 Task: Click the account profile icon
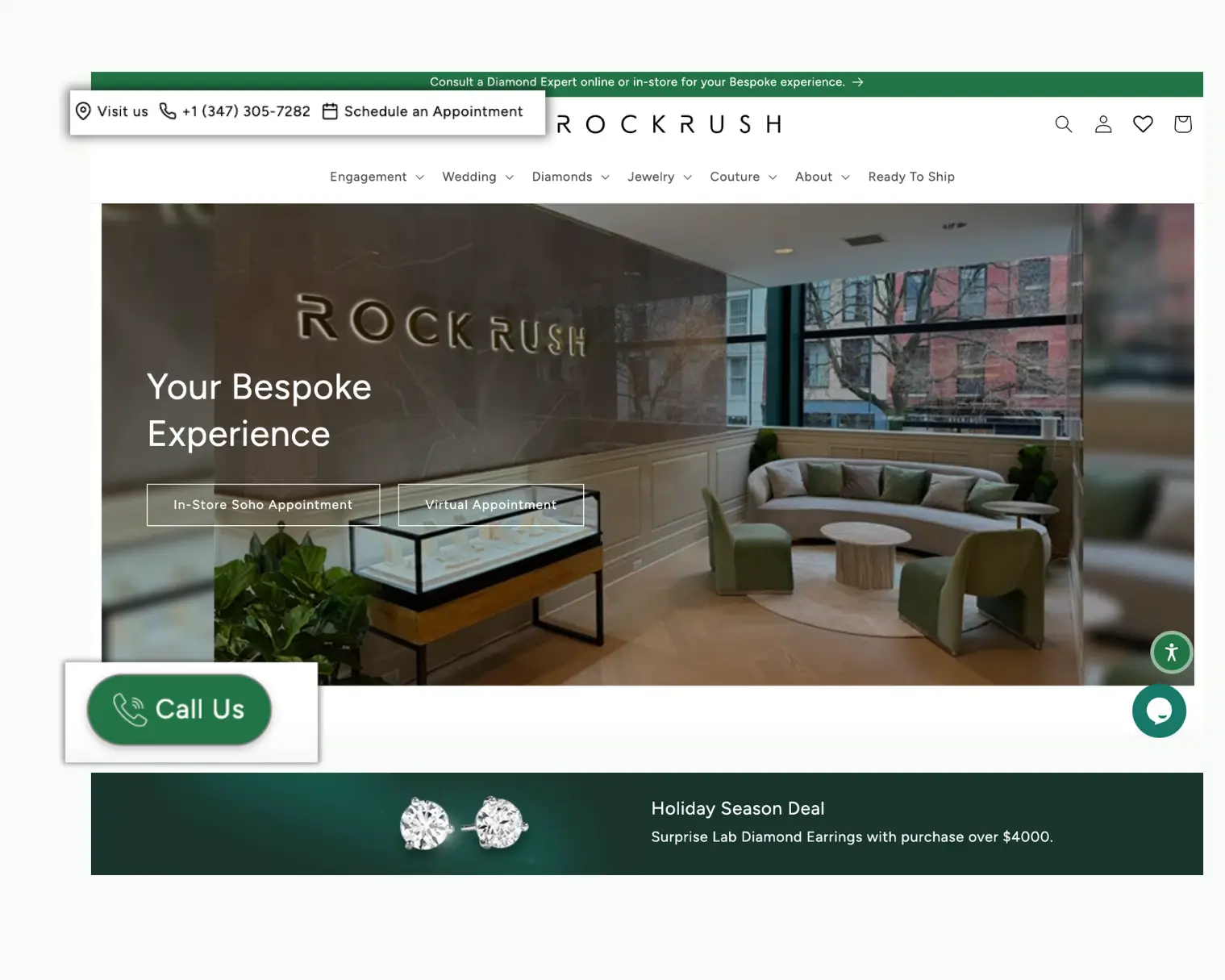(1102, 123)
